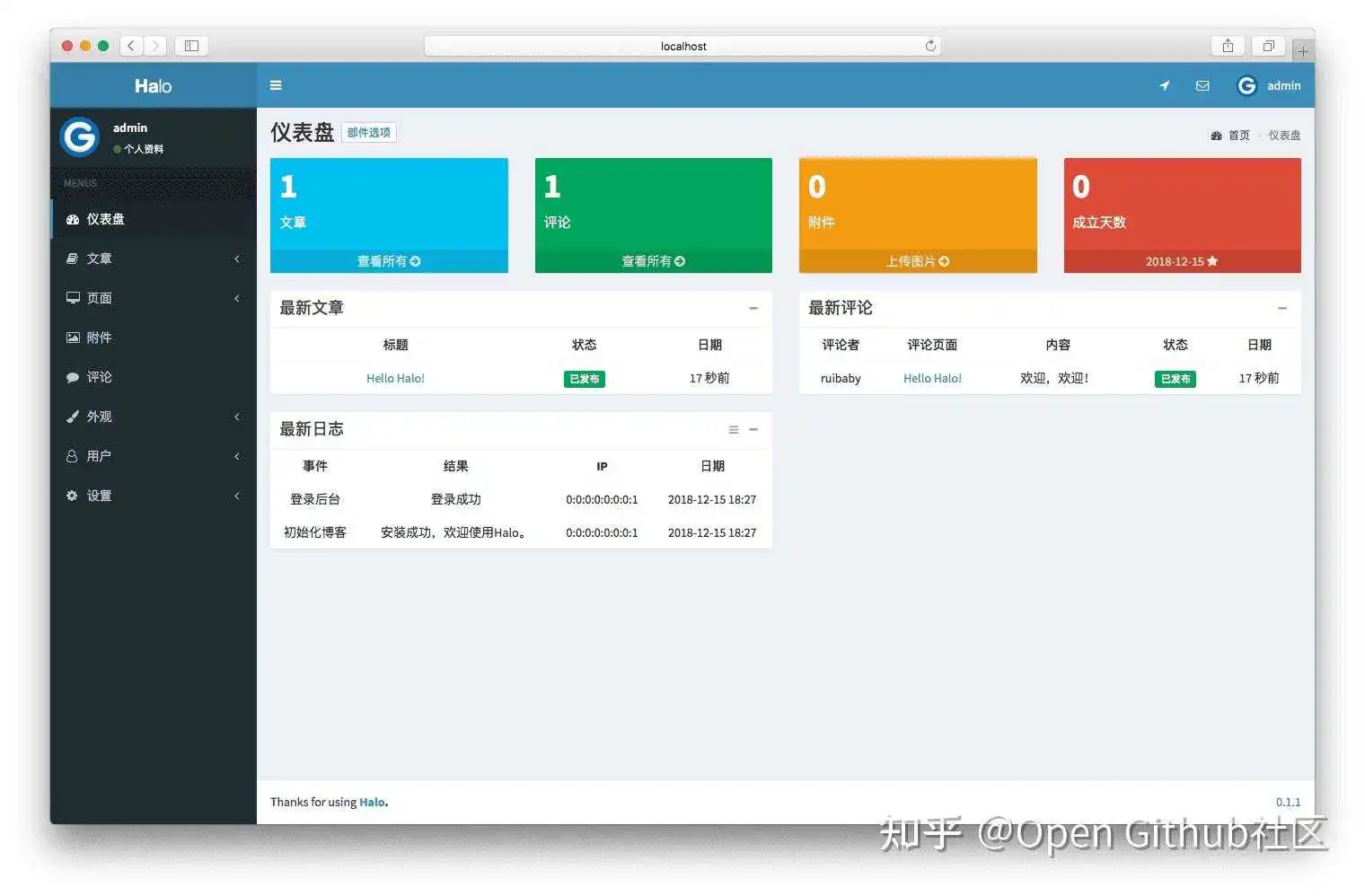Screen dimensions: 1365x896
Task: Open the 用户 sidebar menu
Action: pos(154,456)
